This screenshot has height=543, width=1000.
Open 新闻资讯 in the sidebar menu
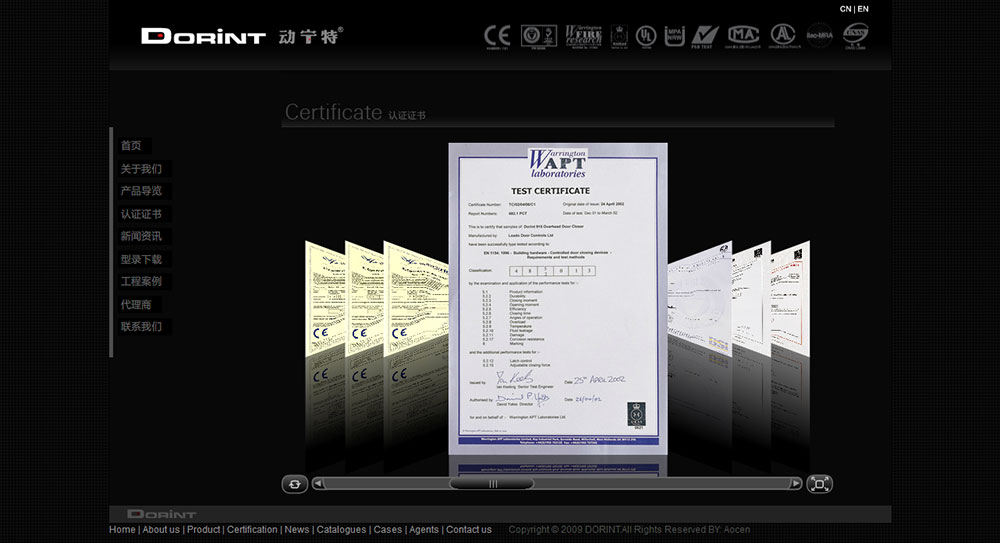point(142,236)
